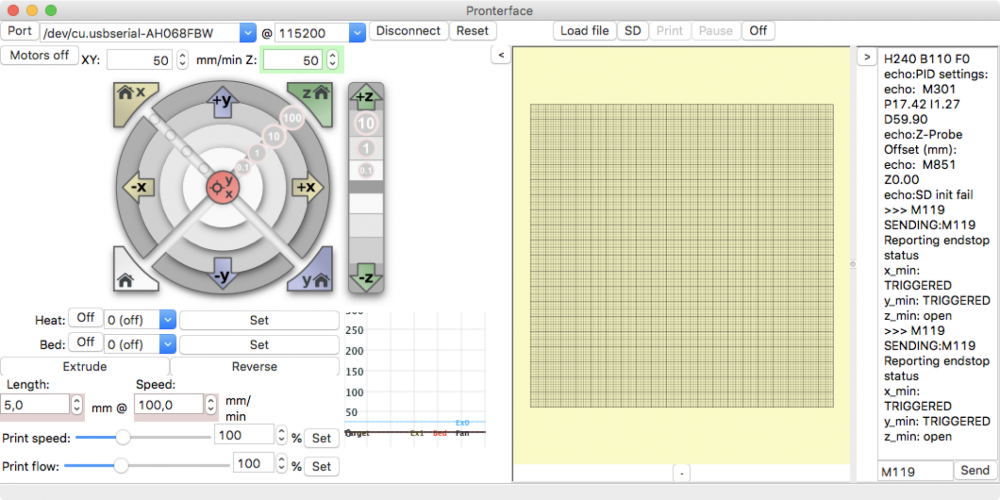Click the Print flow slider

(x=147, y=466)
